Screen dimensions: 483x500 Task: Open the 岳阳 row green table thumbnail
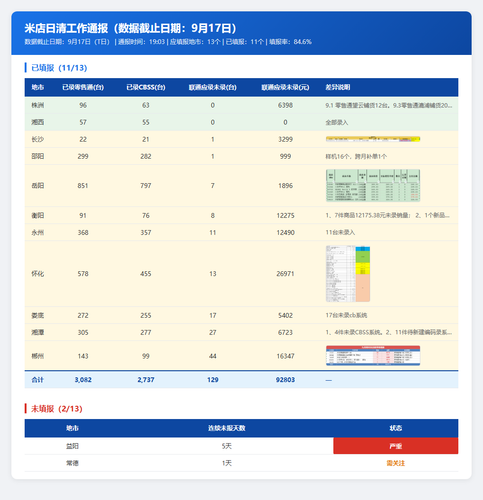pyautogui.click(x=373, y=185)
